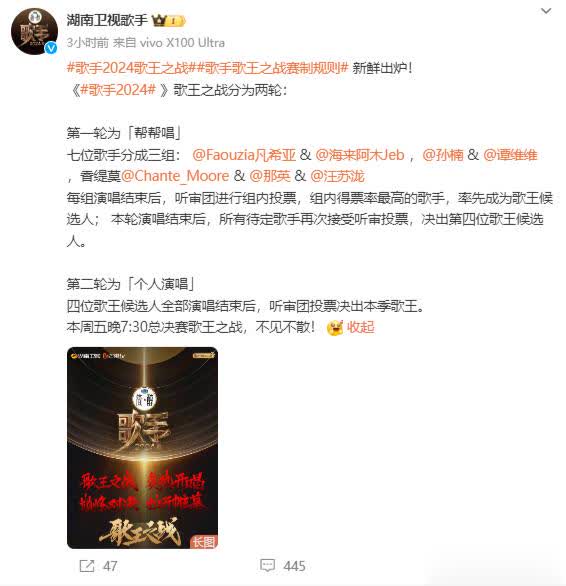Open the post options chevron menu
The height and width of the screenshot is (586, 566).
point(546,11)
